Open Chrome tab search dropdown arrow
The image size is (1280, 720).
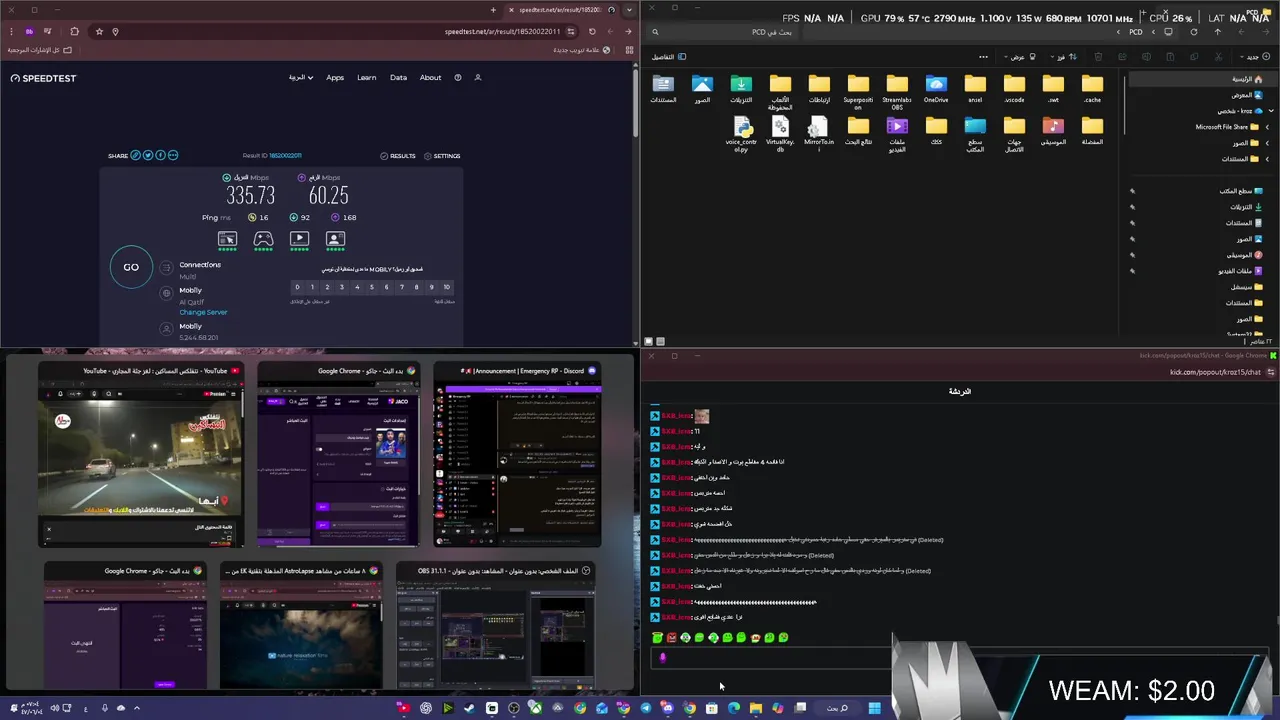pyautogui.click(x=628, y=10)
